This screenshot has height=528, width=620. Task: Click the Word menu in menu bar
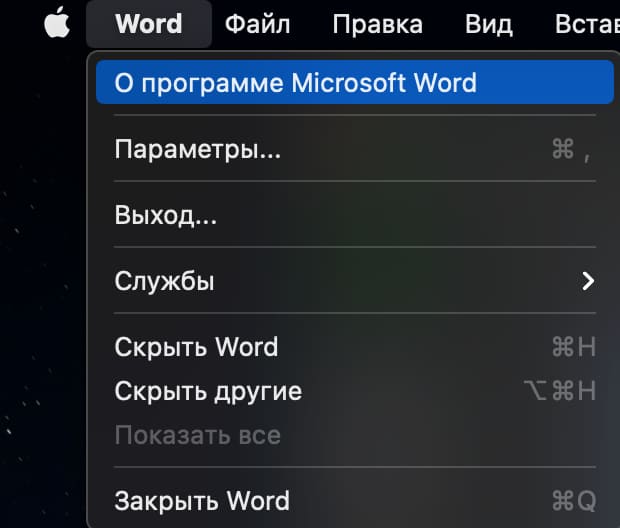point(148,24)
